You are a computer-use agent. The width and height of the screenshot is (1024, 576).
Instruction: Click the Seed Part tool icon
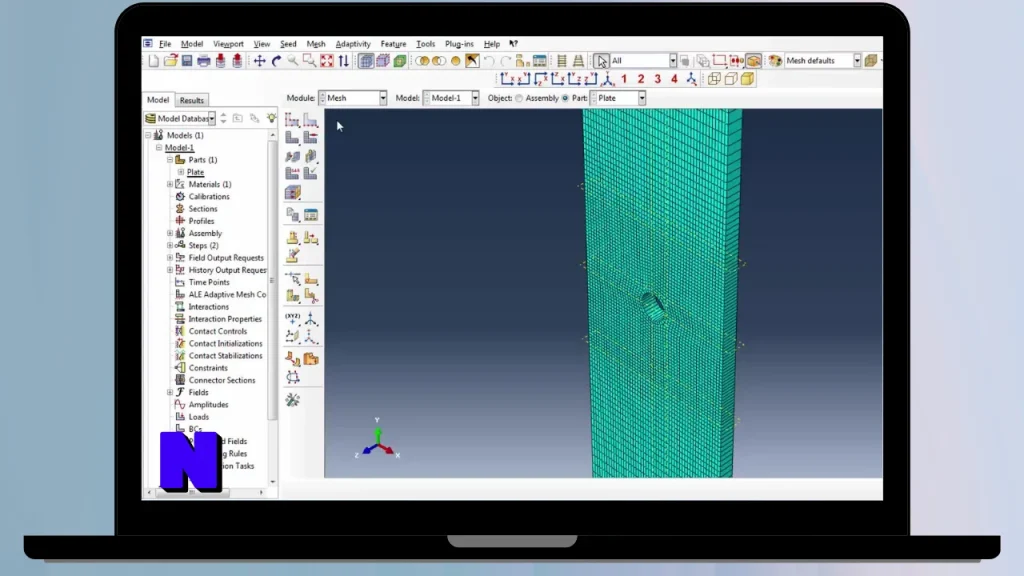(x=292, y=120)
